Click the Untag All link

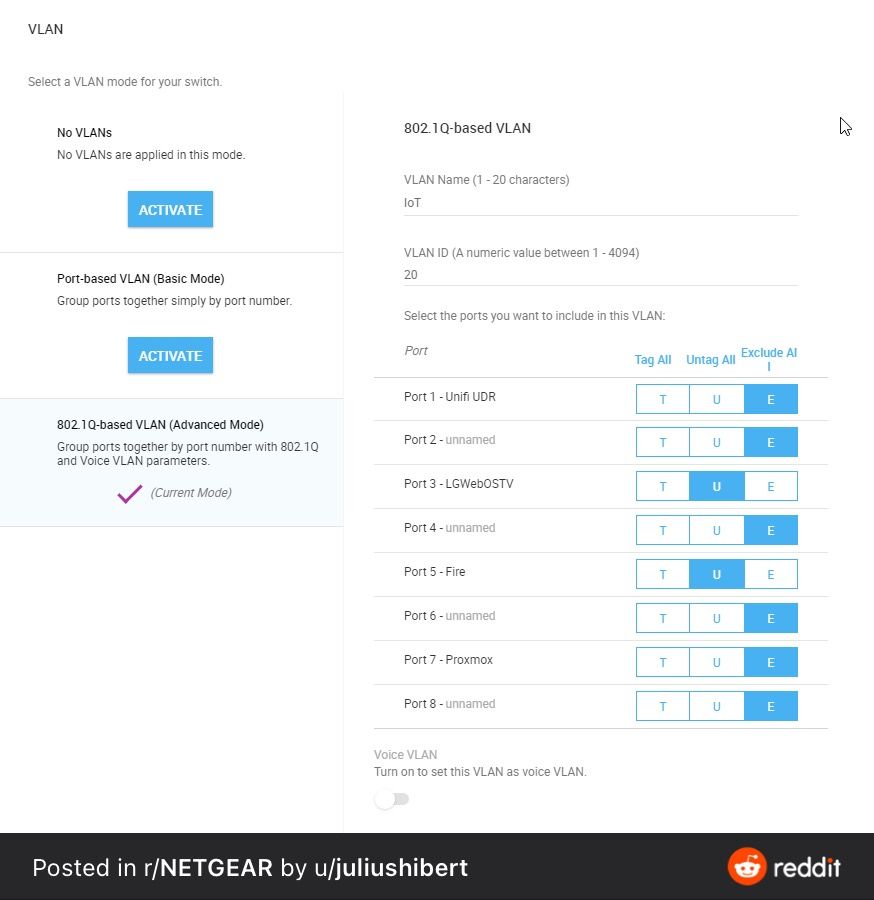pos(710,360)
